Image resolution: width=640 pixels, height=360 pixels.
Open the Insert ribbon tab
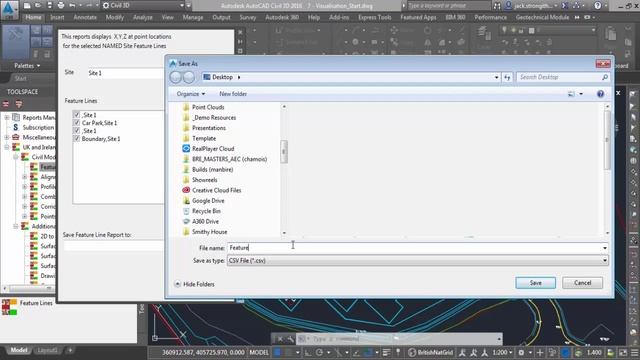pos(57,17)
